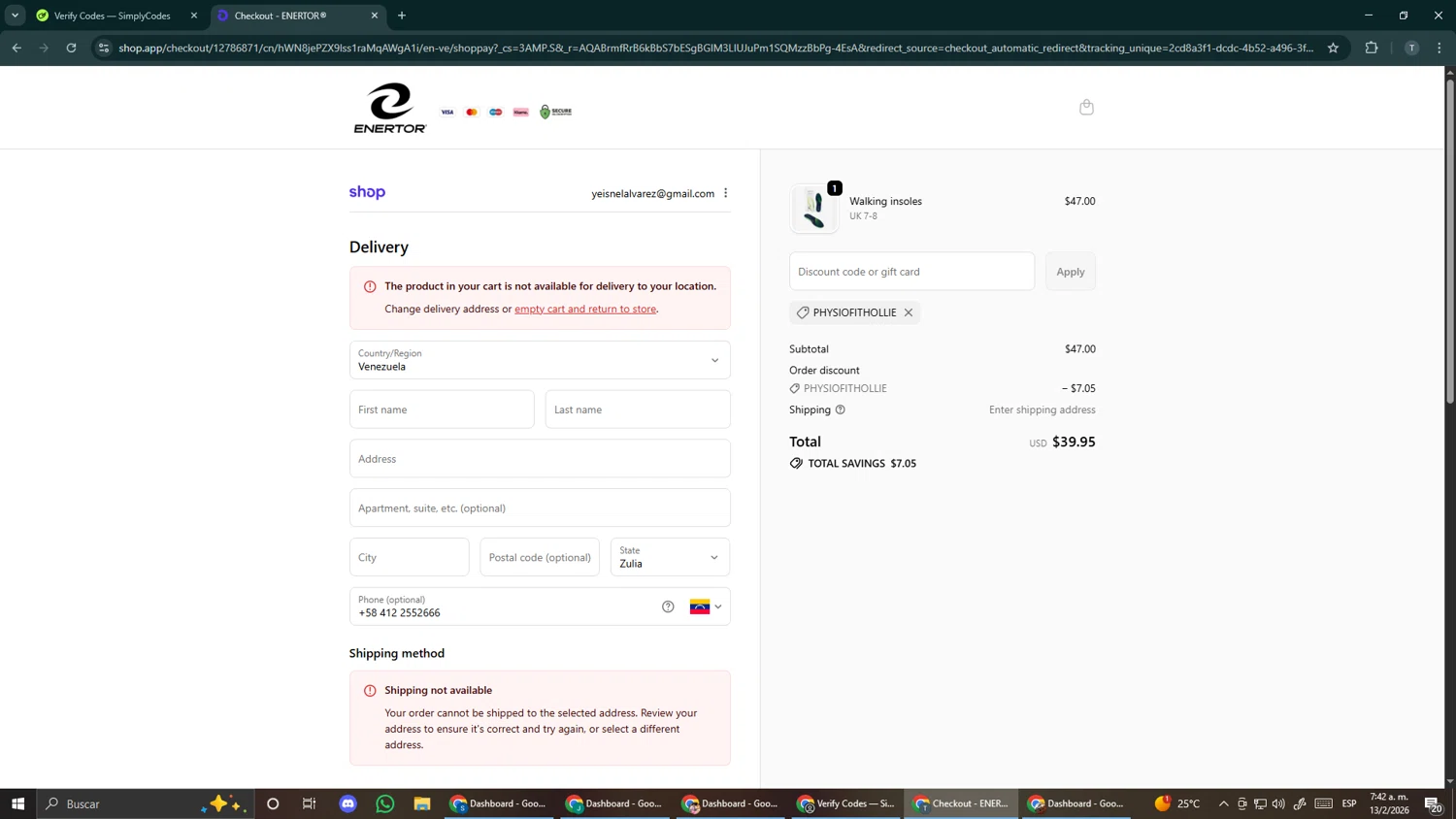Click the Apply discount button

point(1071,272)
